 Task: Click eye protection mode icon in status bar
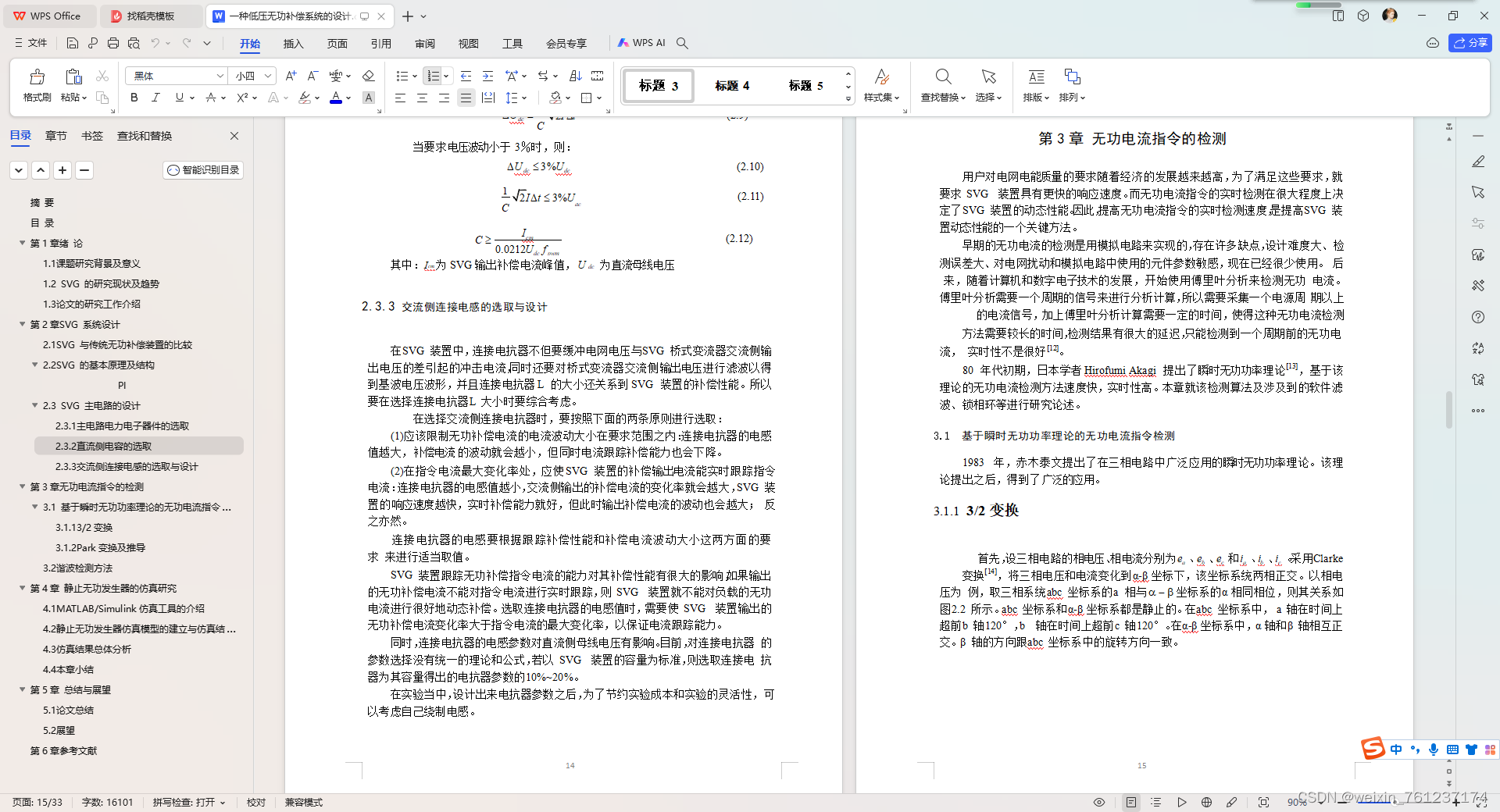[1098, 802]
